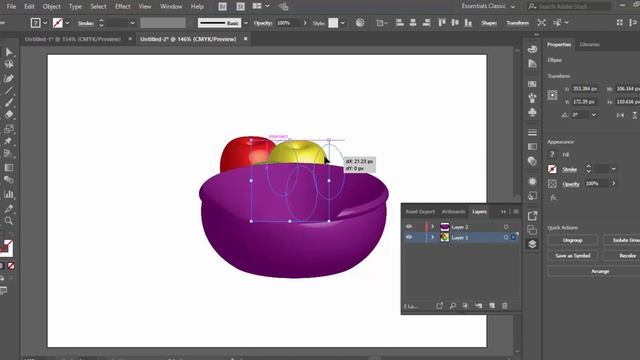Click the Isolate Selected Object icon

tap(542, 23)
